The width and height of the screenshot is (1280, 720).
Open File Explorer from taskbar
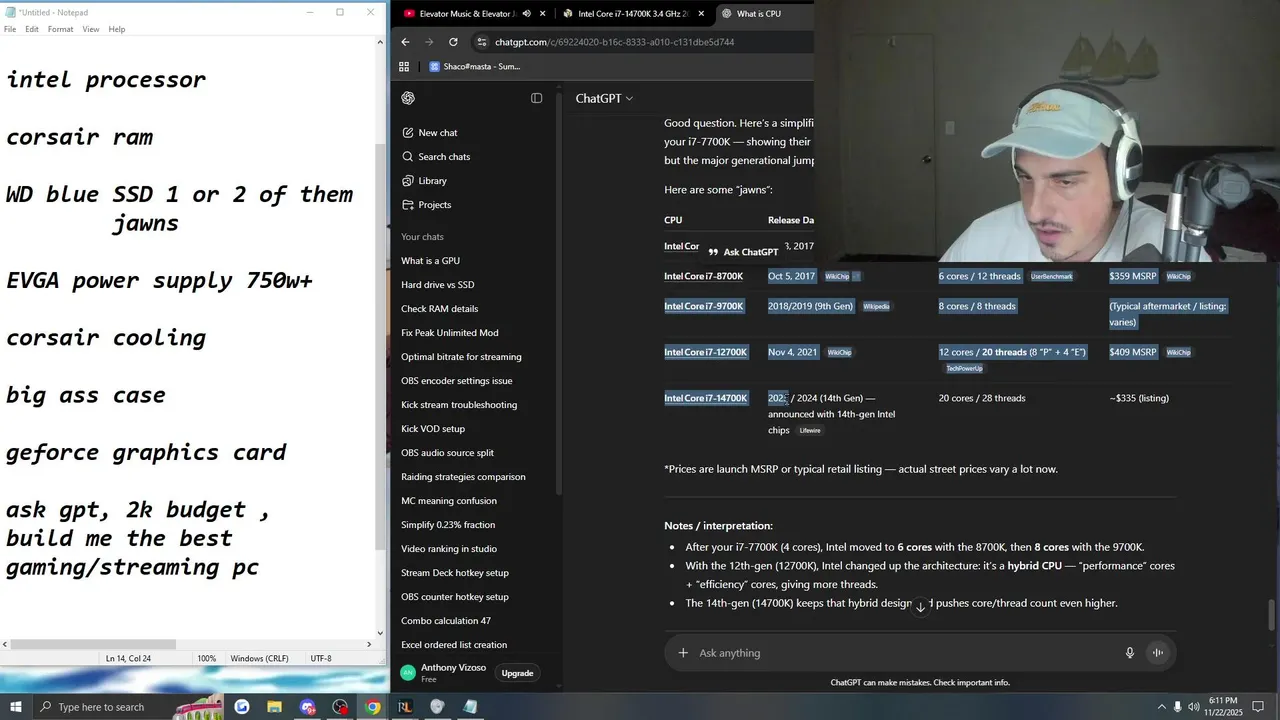coord(274,707)
